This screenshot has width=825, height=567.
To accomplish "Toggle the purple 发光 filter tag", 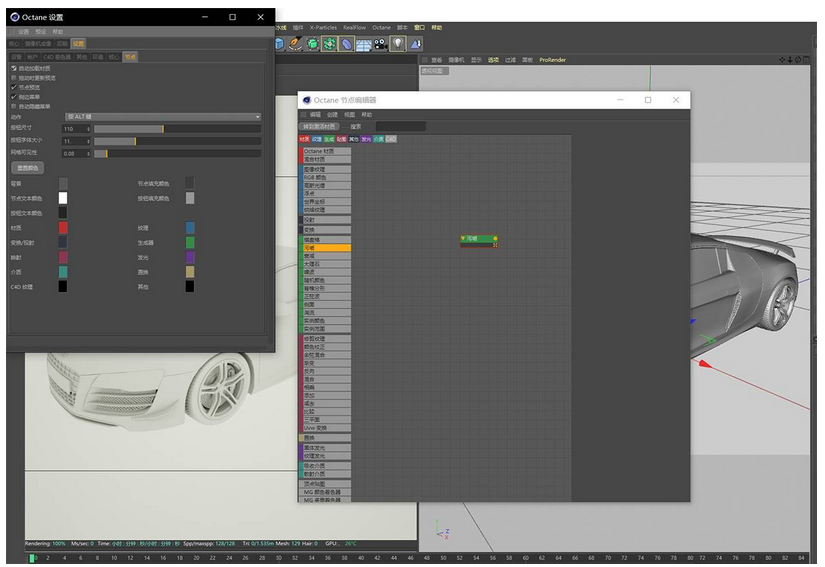I will pyautogui.click(x=366, y=139).
